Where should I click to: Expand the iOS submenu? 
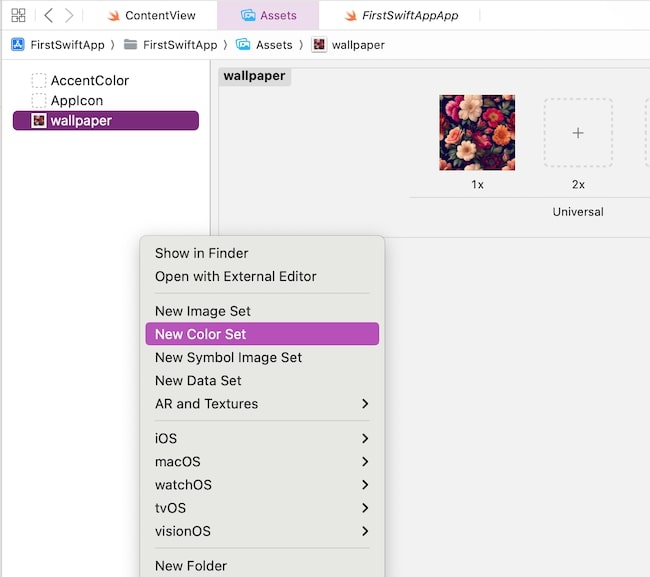click(261, 438)
